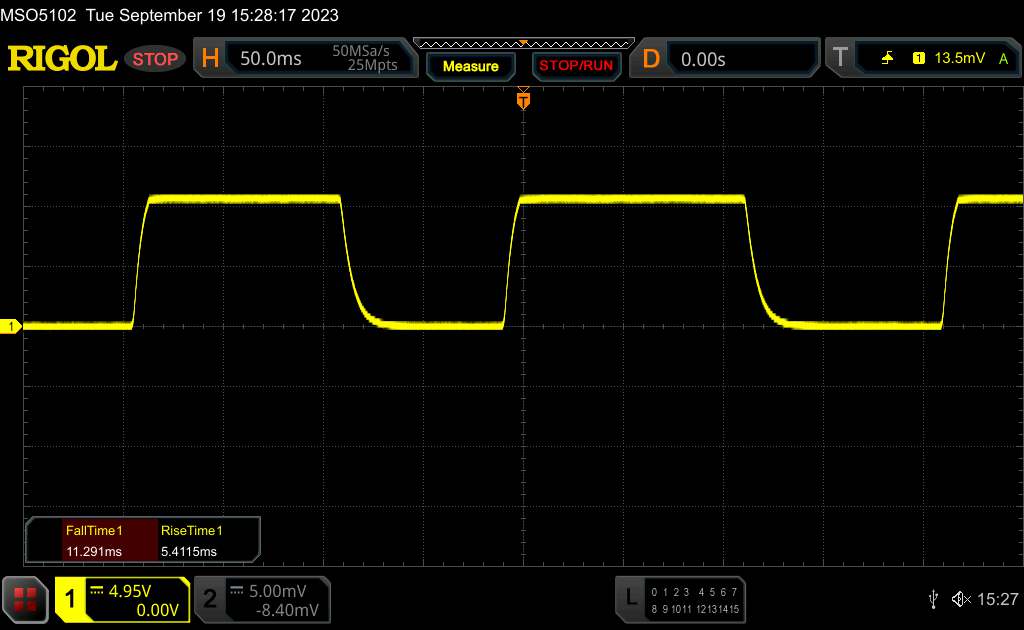Screen dimensions: 1024x630
Task: Open the red four-square function menu icon
Action: tap(25, 599)
